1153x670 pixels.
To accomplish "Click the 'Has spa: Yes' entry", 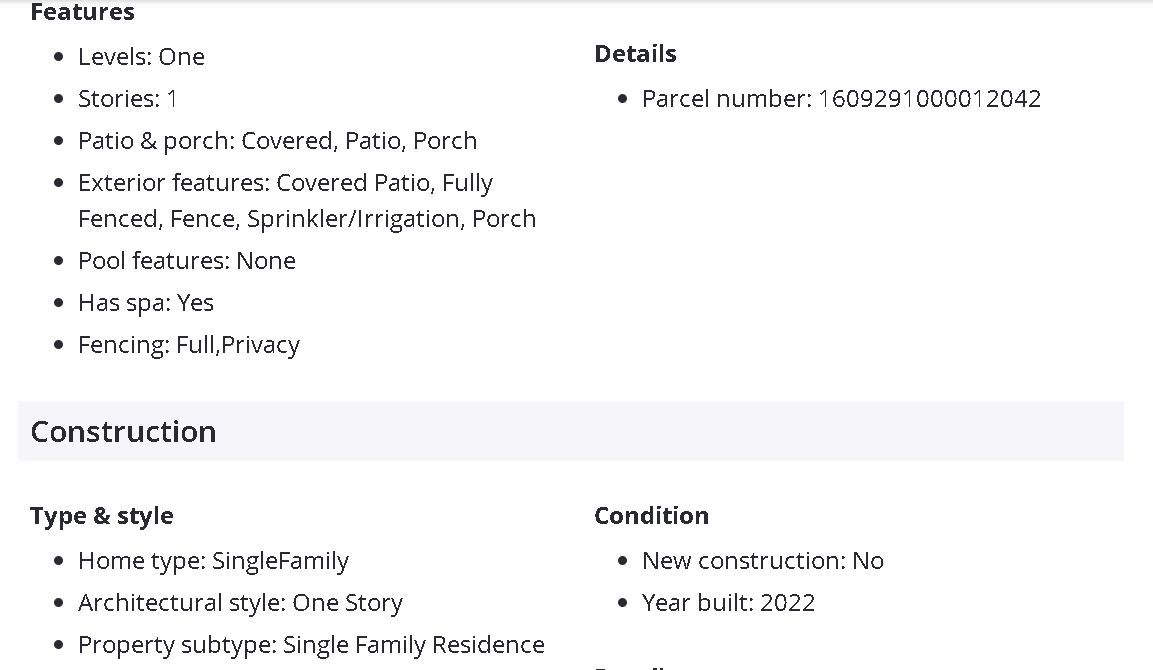I will point(146,303).
